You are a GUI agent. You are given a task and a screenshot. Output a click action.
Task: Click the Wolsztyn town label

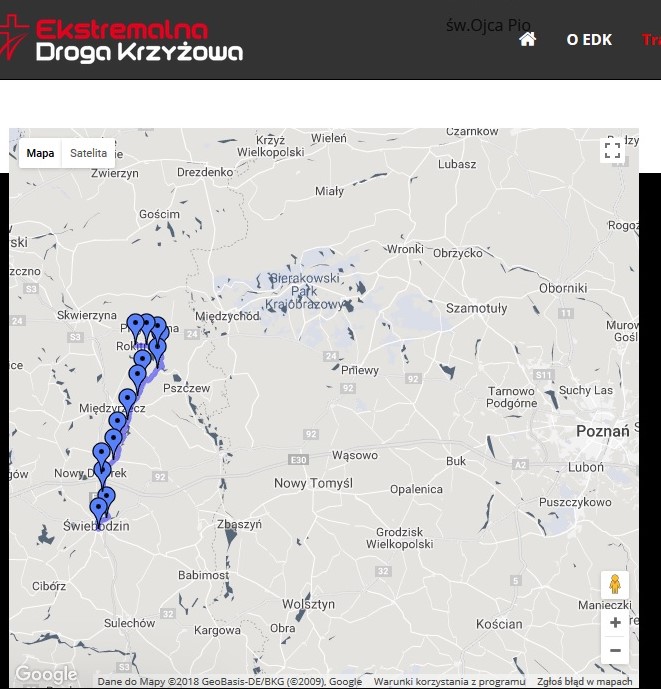click(309, 604)
